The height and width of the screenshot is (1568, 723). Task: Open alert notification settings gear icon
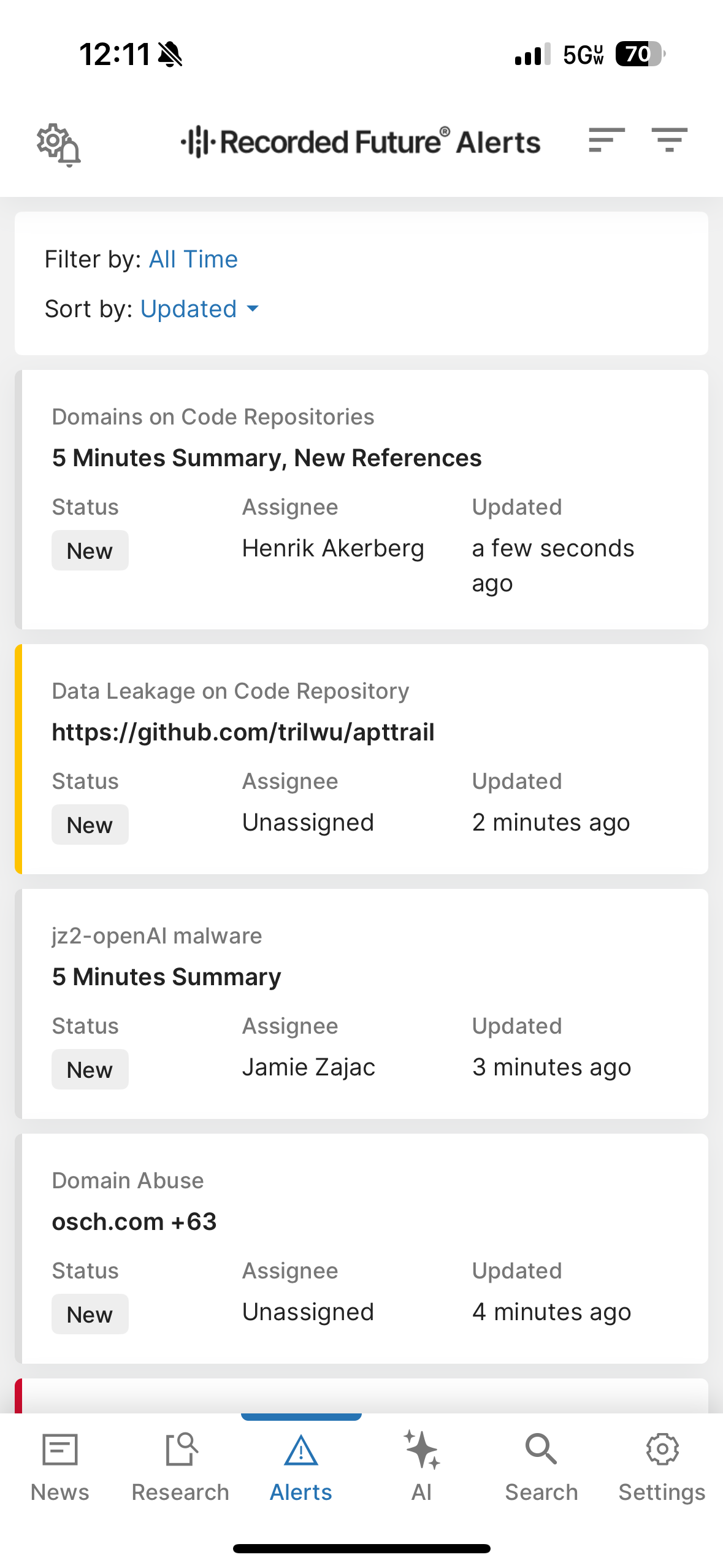(58, 144)
